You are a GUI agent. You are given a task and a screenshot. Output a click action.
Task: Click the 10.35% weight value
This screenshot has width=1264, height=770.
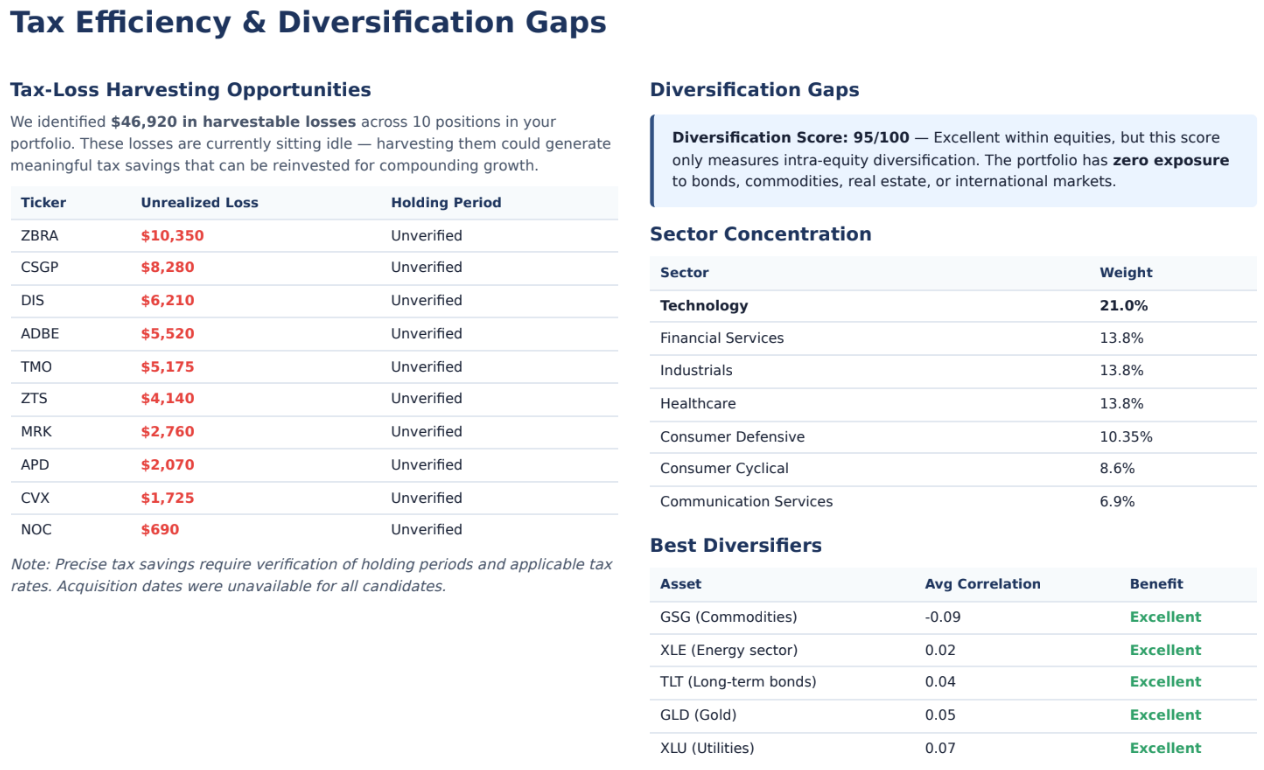1126,437
